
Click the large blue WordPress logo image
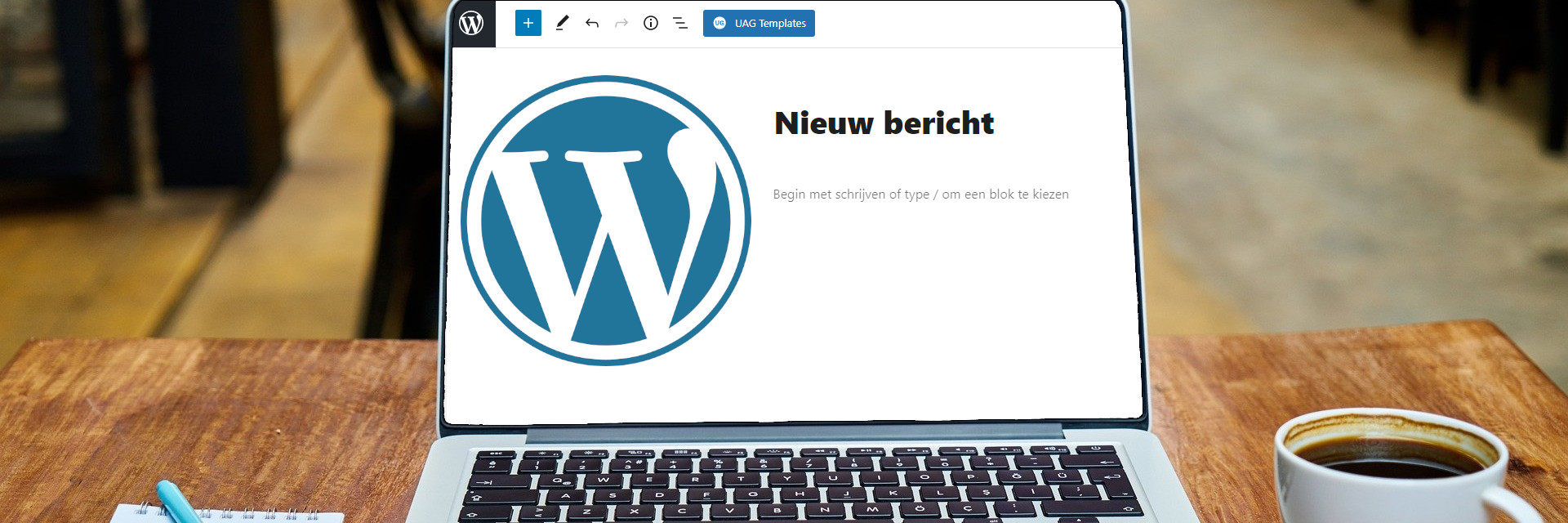point(606,221)
